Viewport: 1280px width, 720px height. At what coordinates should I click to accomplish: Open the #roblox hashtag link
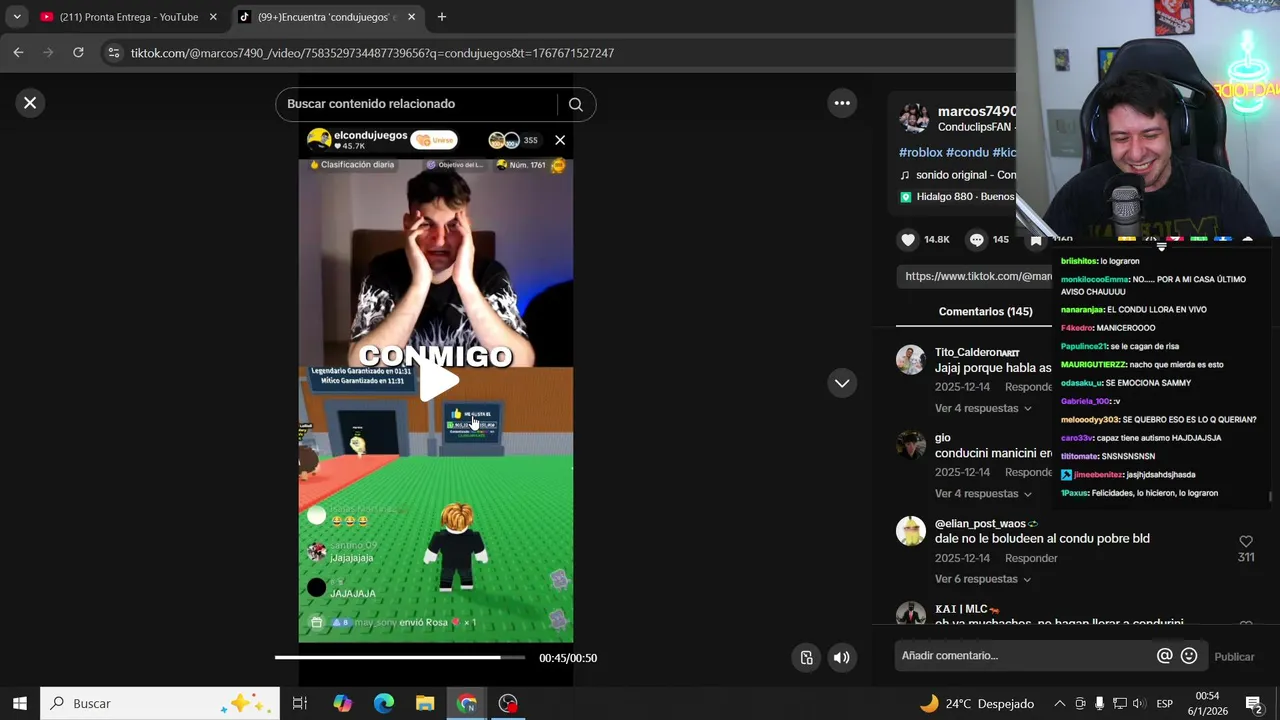(920, 152)
